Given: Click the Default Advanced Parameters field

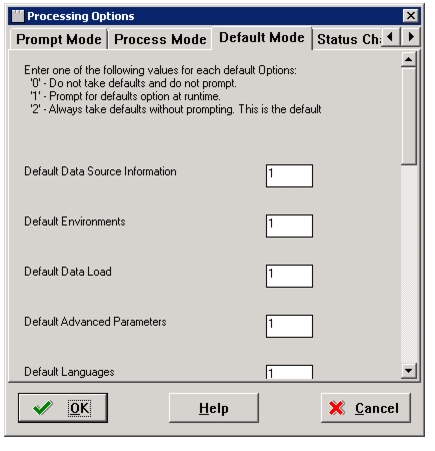Looking at the screenshot, I should click(289, 326).
